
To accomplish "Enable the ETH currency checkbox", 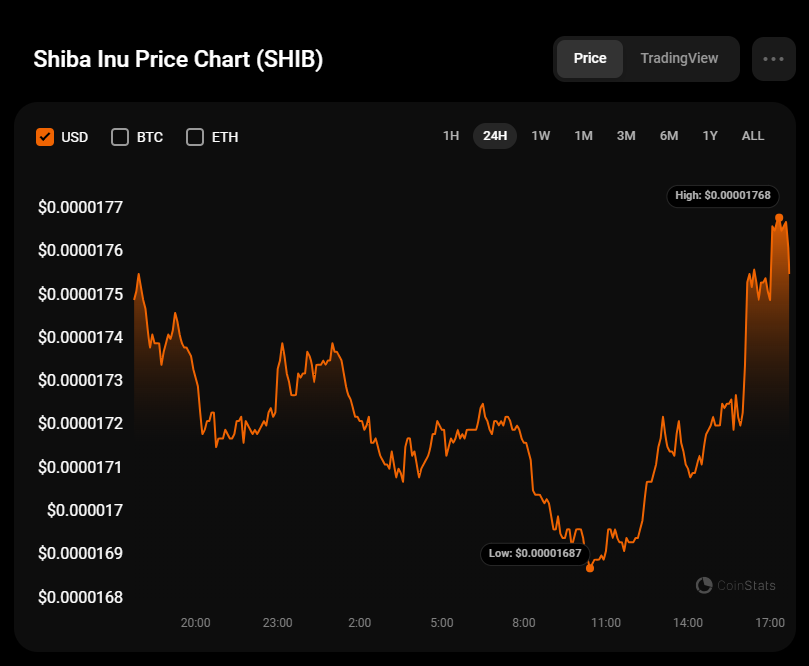I will 195,137.
